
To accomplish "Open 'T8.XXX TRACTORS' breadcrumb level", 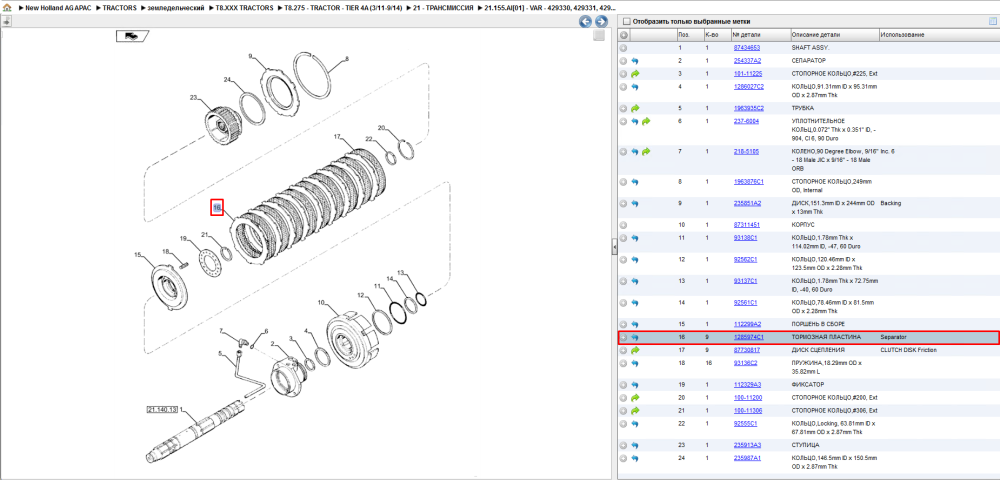I will point(244,8).
